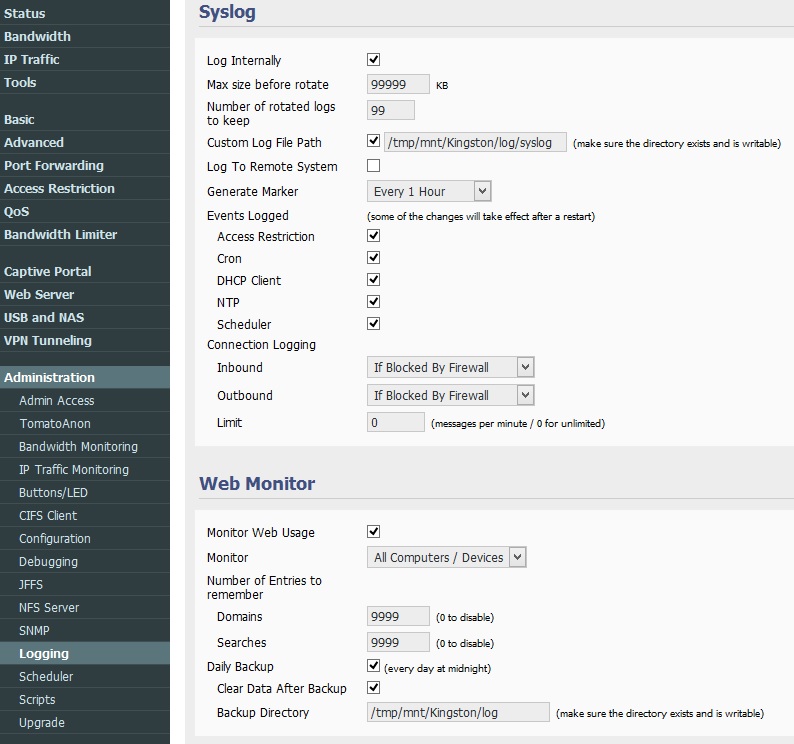
Task: Select the Logging page in sidebar
Action: [85, 653]
